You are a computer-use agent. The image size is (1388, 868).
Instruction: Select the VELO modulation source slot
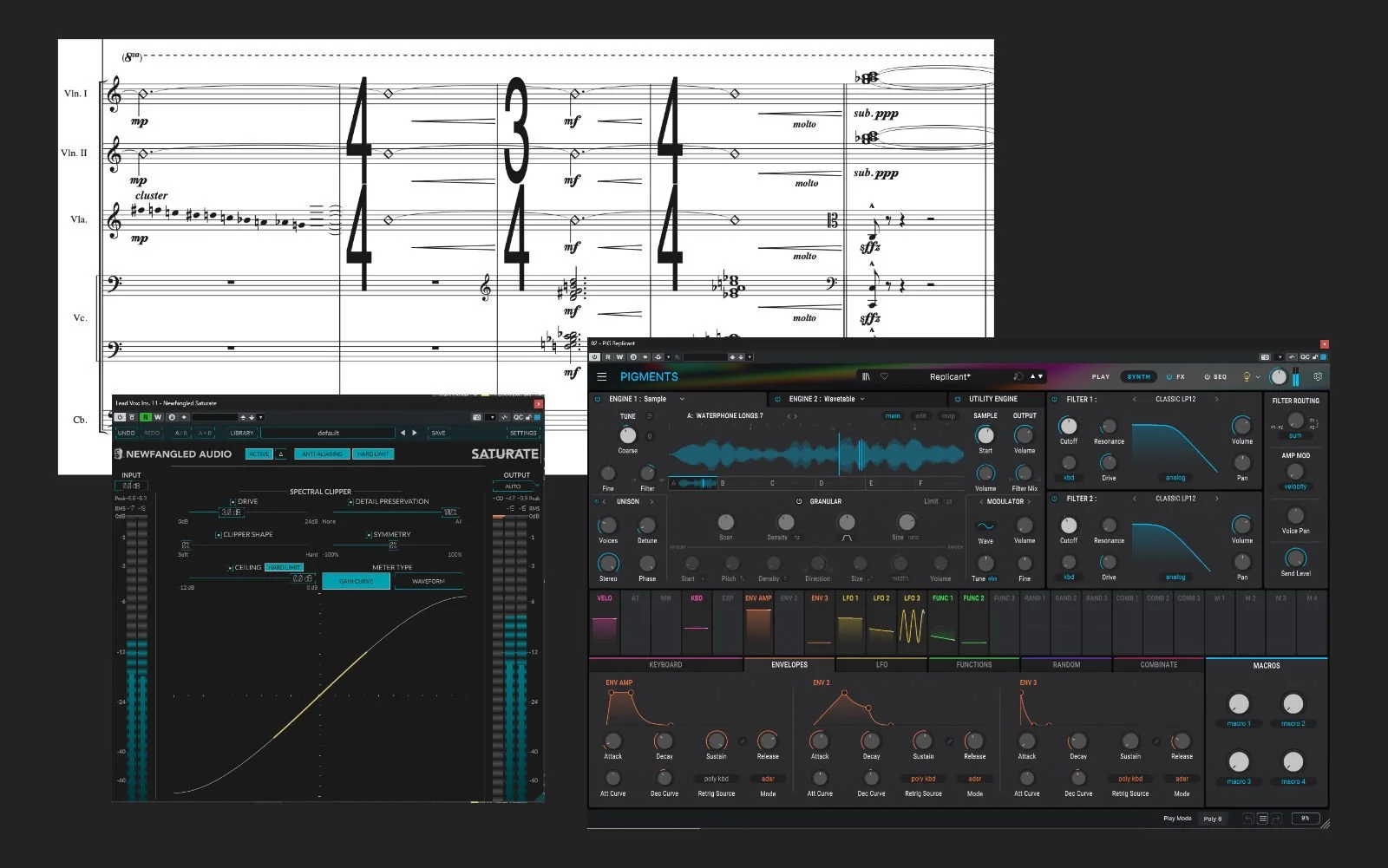pyautogui.click(x=605, y=623)
